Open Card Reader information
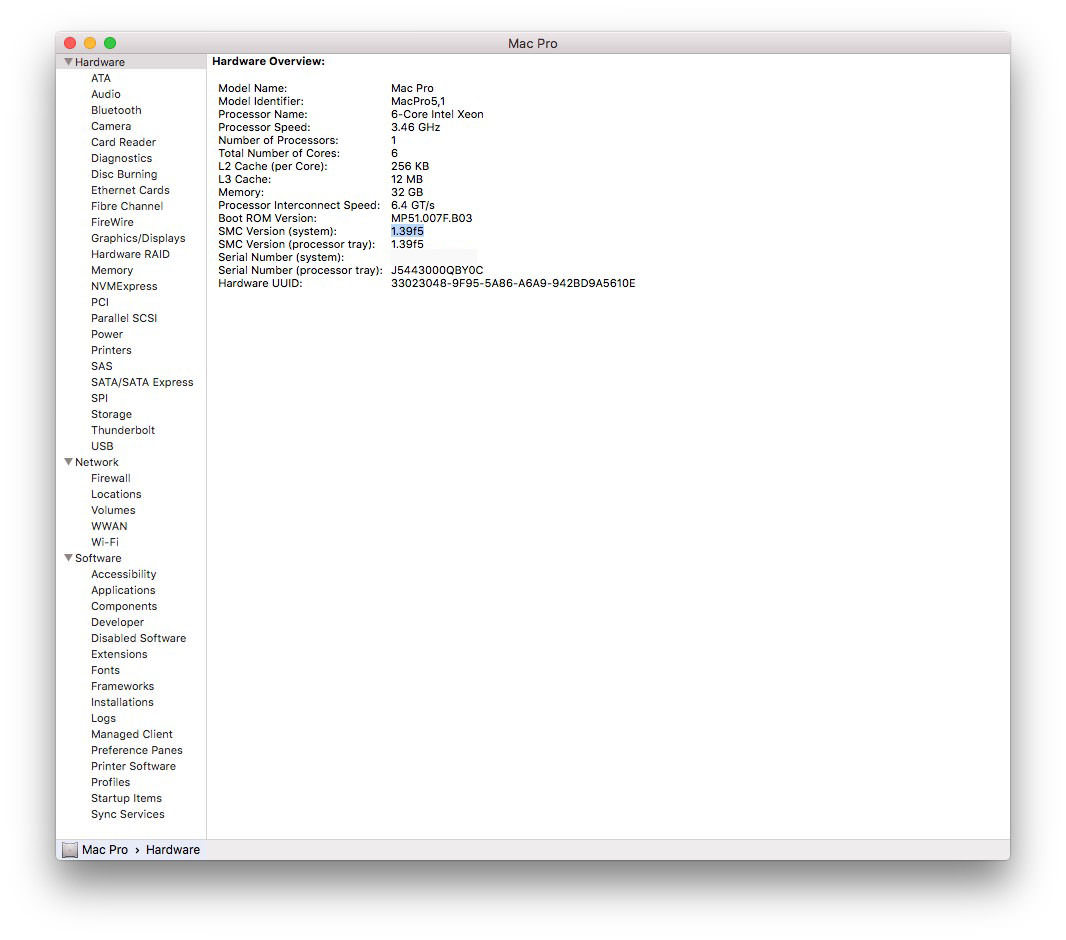Image resolution: width=1066 pixels, height=940 pixels. click(123, 142)
